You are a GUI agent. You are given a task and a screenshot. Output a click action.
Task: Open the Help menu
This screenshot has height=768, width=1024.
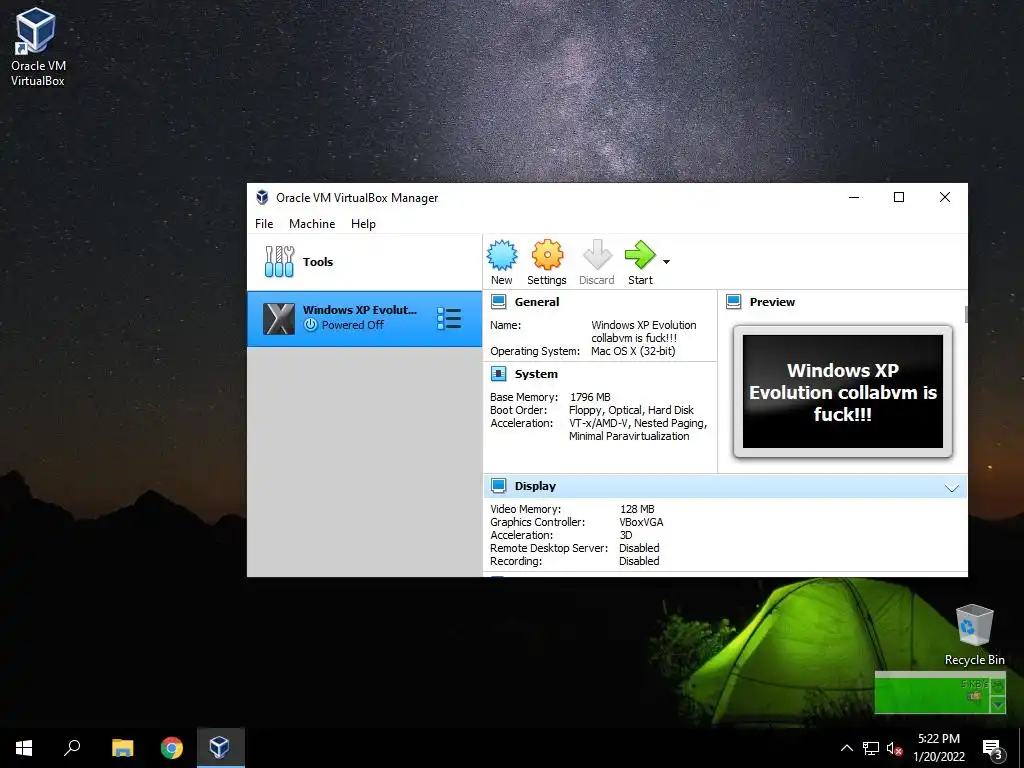point(363,223)
